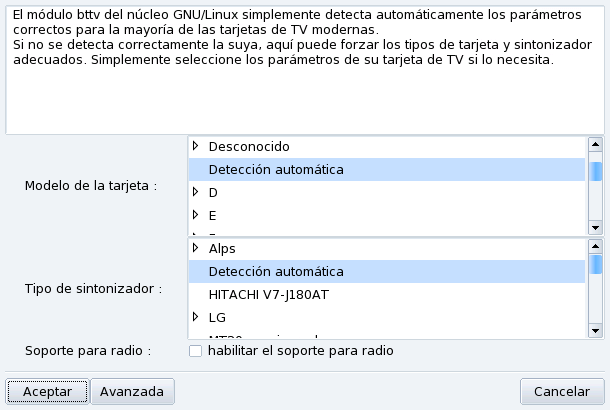Click the tuner list's scroll-down arrow
Screen dimensions: 610x410
pos(596,329)
